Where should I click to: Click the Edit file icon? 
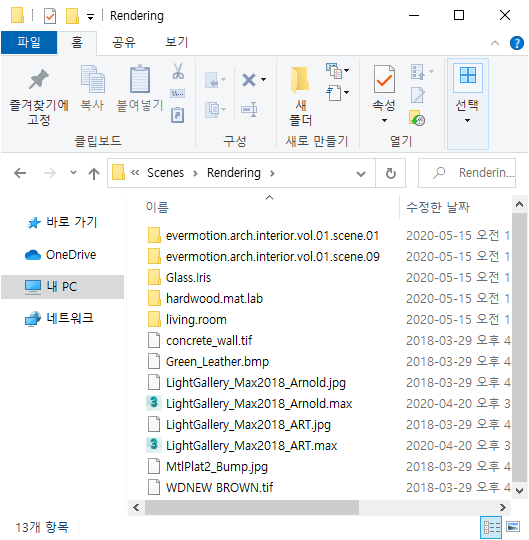pos(418,95)
